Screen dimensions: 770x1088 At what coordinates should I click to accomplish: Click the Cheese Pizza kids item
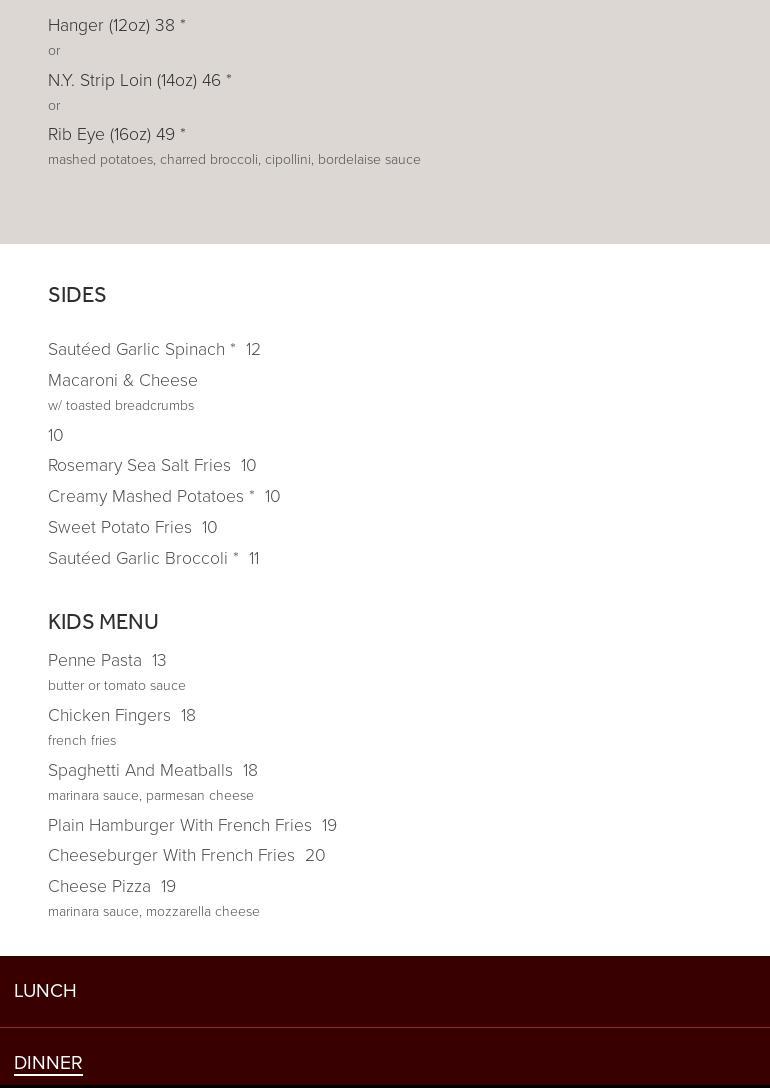(x=99, y=886)
